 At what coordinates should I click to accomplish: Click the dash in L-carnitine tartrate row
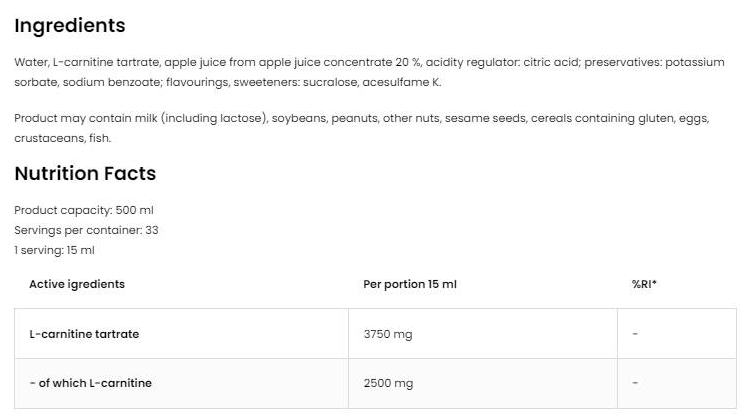[x=635, y=334]
